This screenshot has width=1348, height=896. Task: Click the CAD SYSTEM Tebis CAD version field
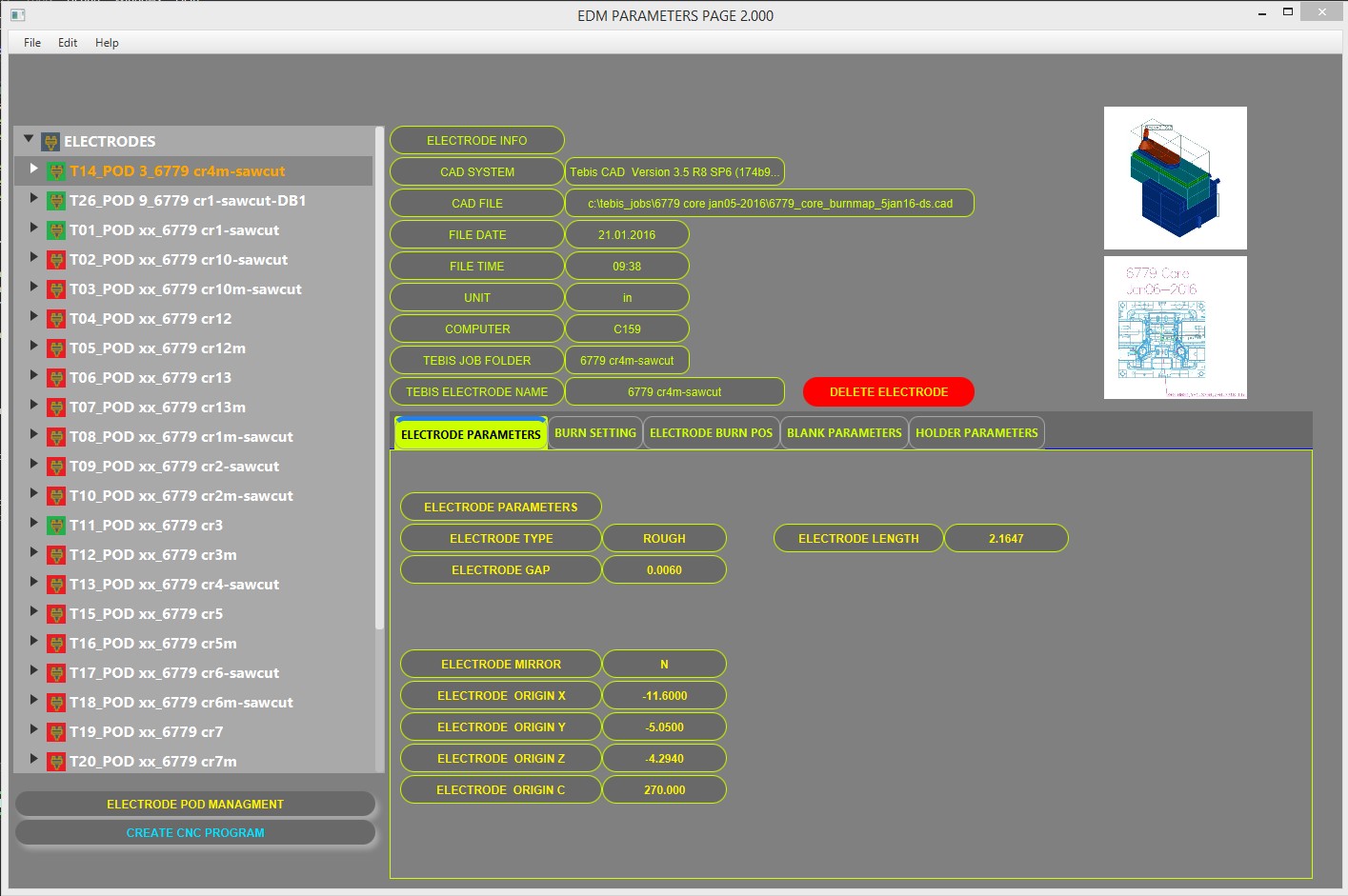click(674, 172)
